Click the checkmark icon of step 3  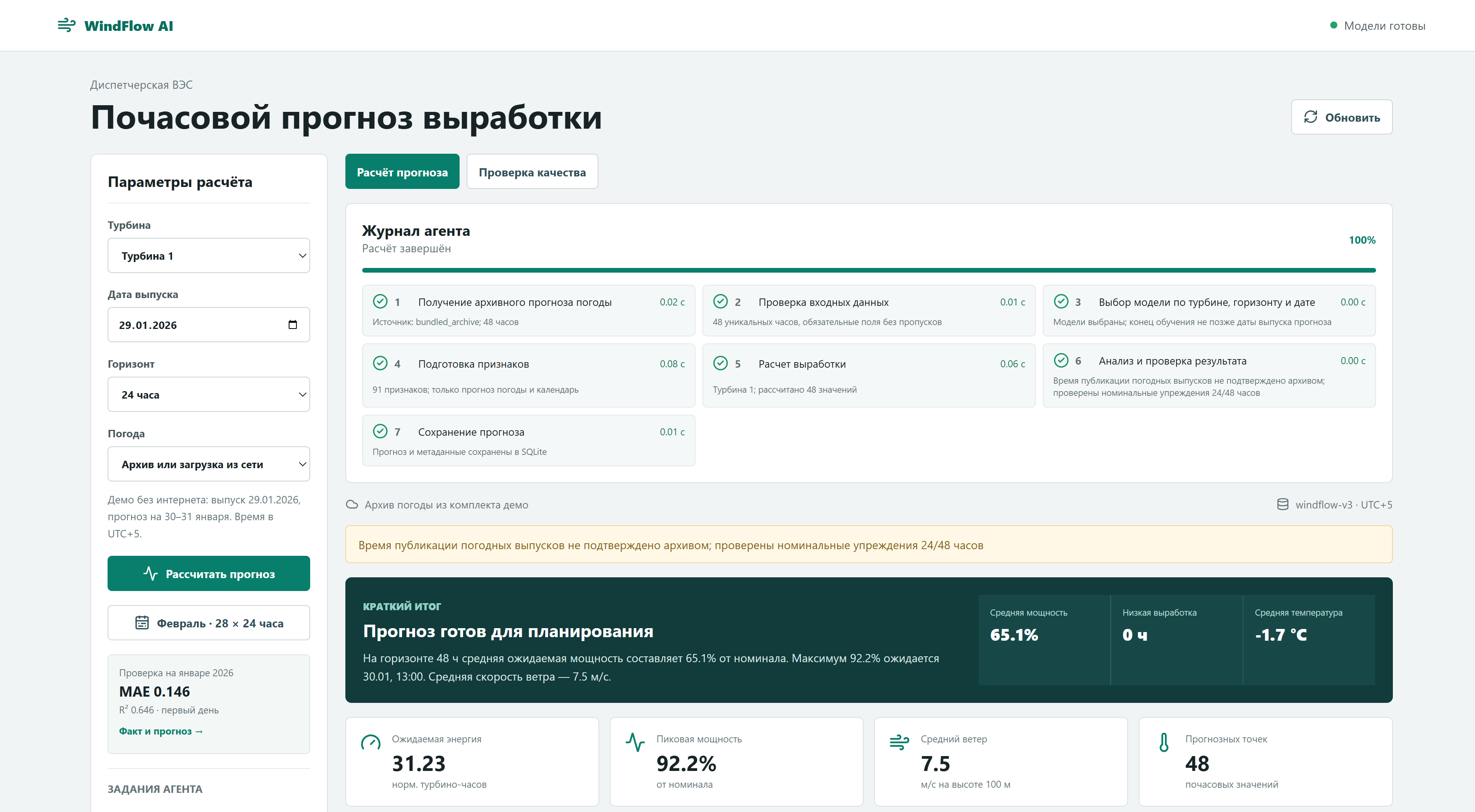tap(1061, 301)
